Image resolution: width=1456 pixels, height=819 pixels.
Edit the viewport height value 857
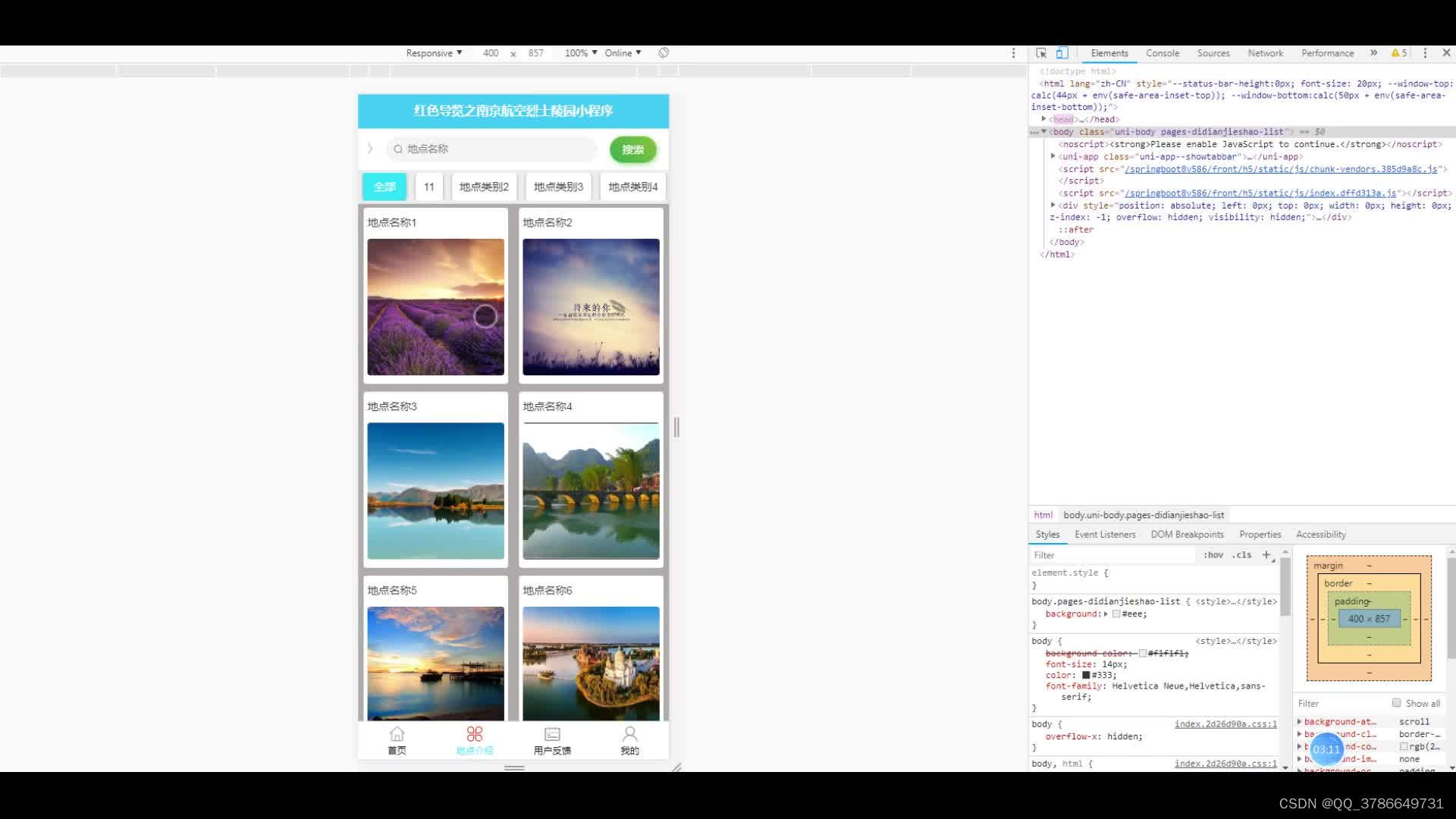(x=536, y=53)
